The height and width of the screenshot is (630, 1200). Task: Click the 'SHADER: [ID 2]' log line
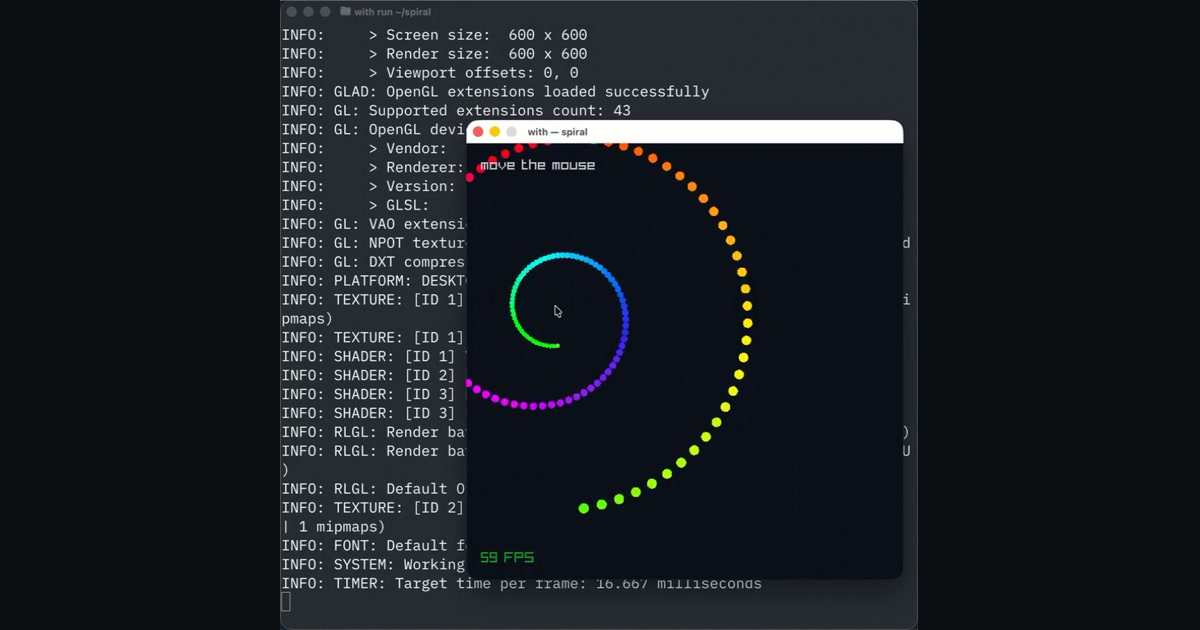pos(368,375)
